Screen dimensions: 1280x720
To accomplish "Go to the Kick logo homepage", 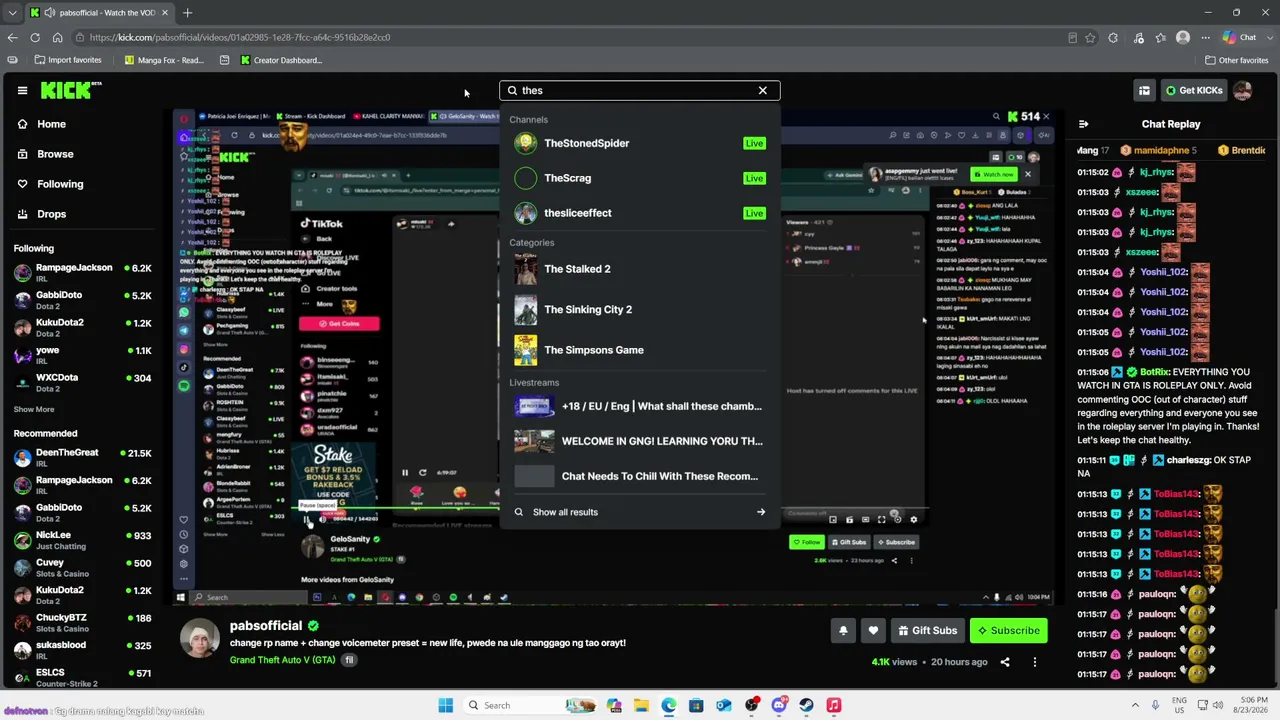I will [71, 90].
